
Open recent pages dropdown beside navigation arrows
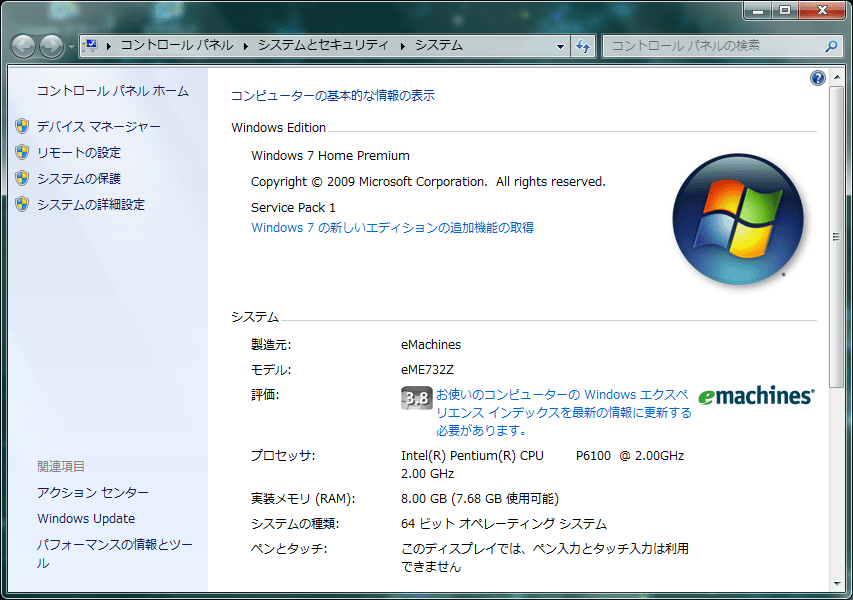click(71, 47)
